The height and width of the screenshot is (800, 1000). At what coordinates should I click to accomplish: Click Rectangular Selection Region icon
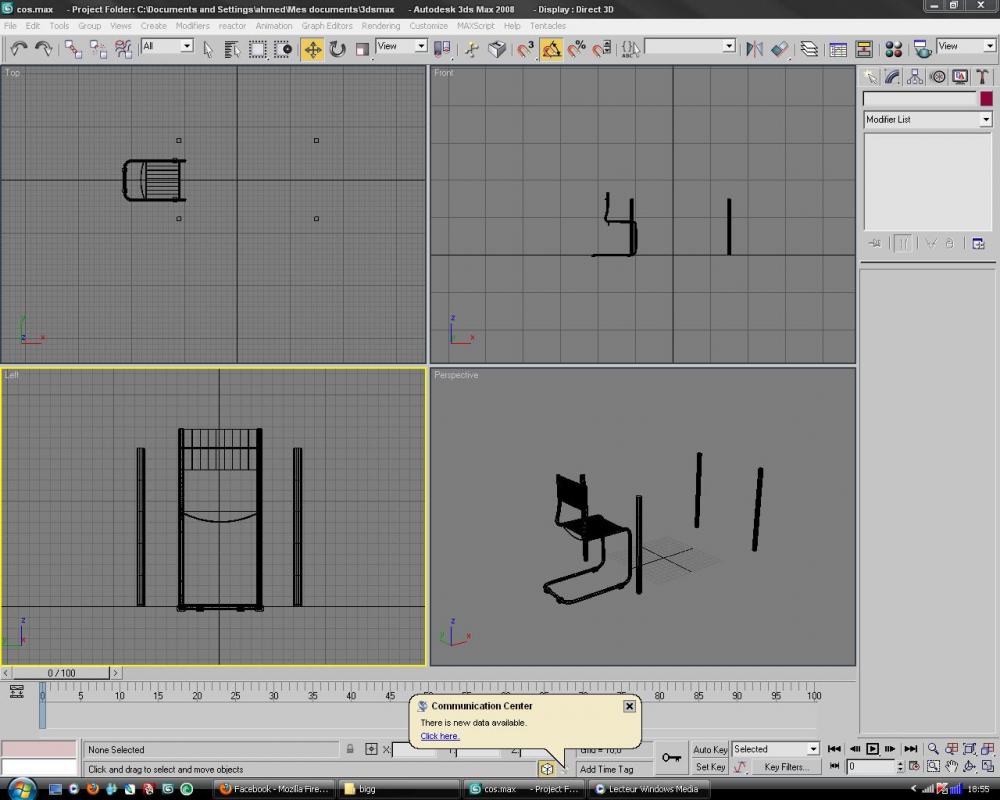[x=258, y=49]
